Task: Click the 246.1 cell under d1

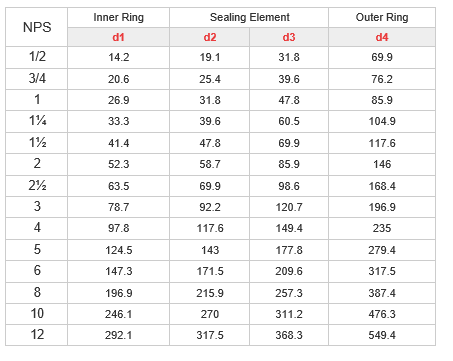Action: tap(119, 314)
